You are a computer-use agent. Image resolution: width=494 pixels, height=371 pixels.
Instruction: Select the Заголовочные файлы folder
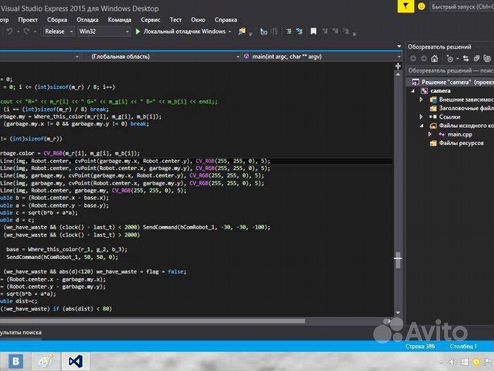pyautogui.click(x=466, y=108)
